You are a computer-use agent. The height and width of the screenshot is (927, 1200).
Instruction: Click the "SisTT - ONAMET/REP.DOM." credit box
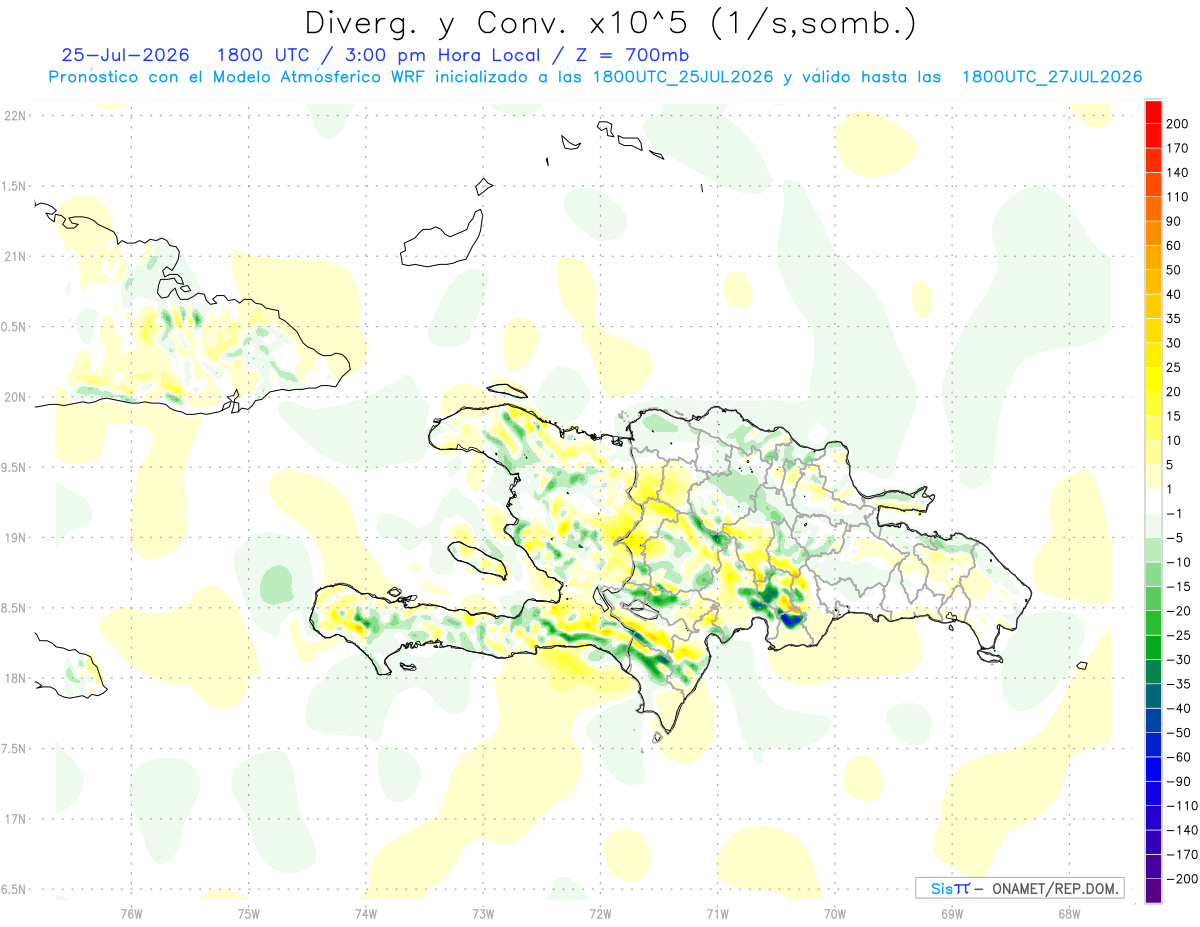[1019, 888]
